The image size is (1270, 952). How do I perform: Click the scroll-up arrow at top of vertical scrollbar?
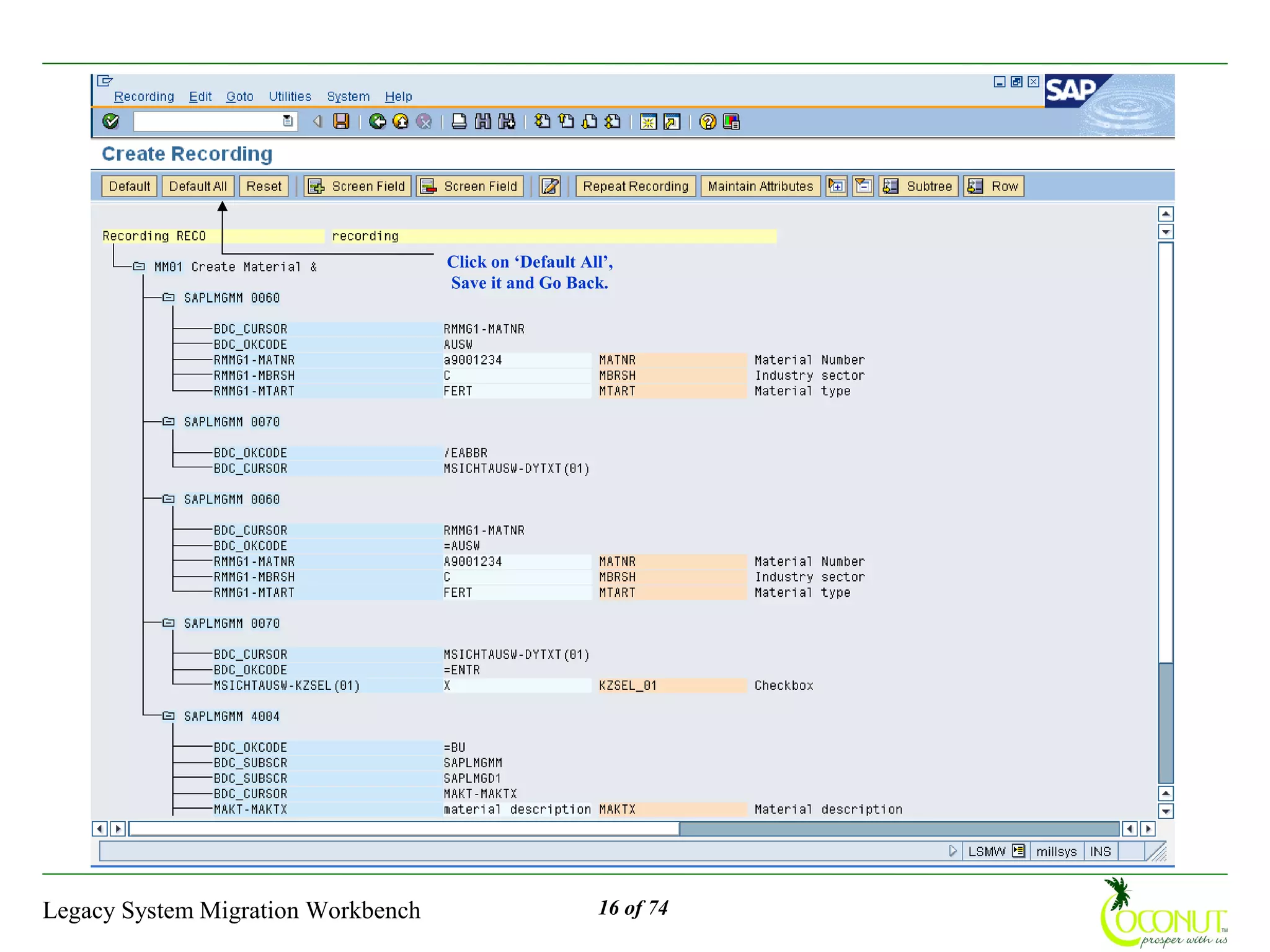1166,214
